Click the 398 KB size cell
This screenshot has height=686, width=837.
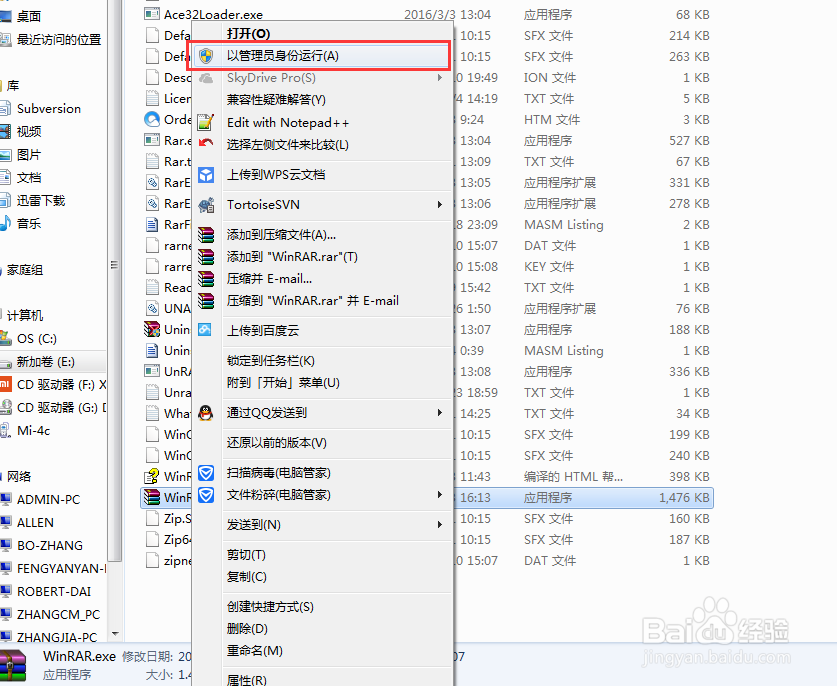pyautogui.click(x=689, y=477)
